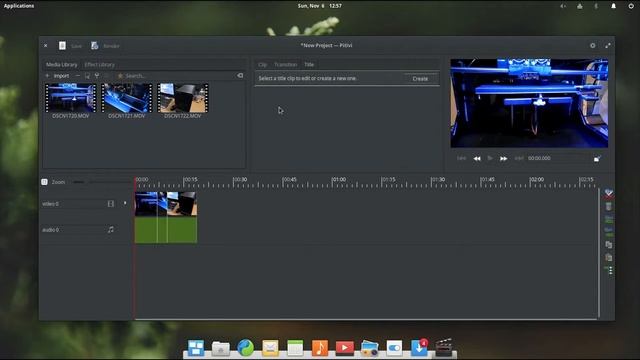The image size is (640, 360).
Task: Click the delete trash icon in the timeline toolbar
Action: [609, 207]
